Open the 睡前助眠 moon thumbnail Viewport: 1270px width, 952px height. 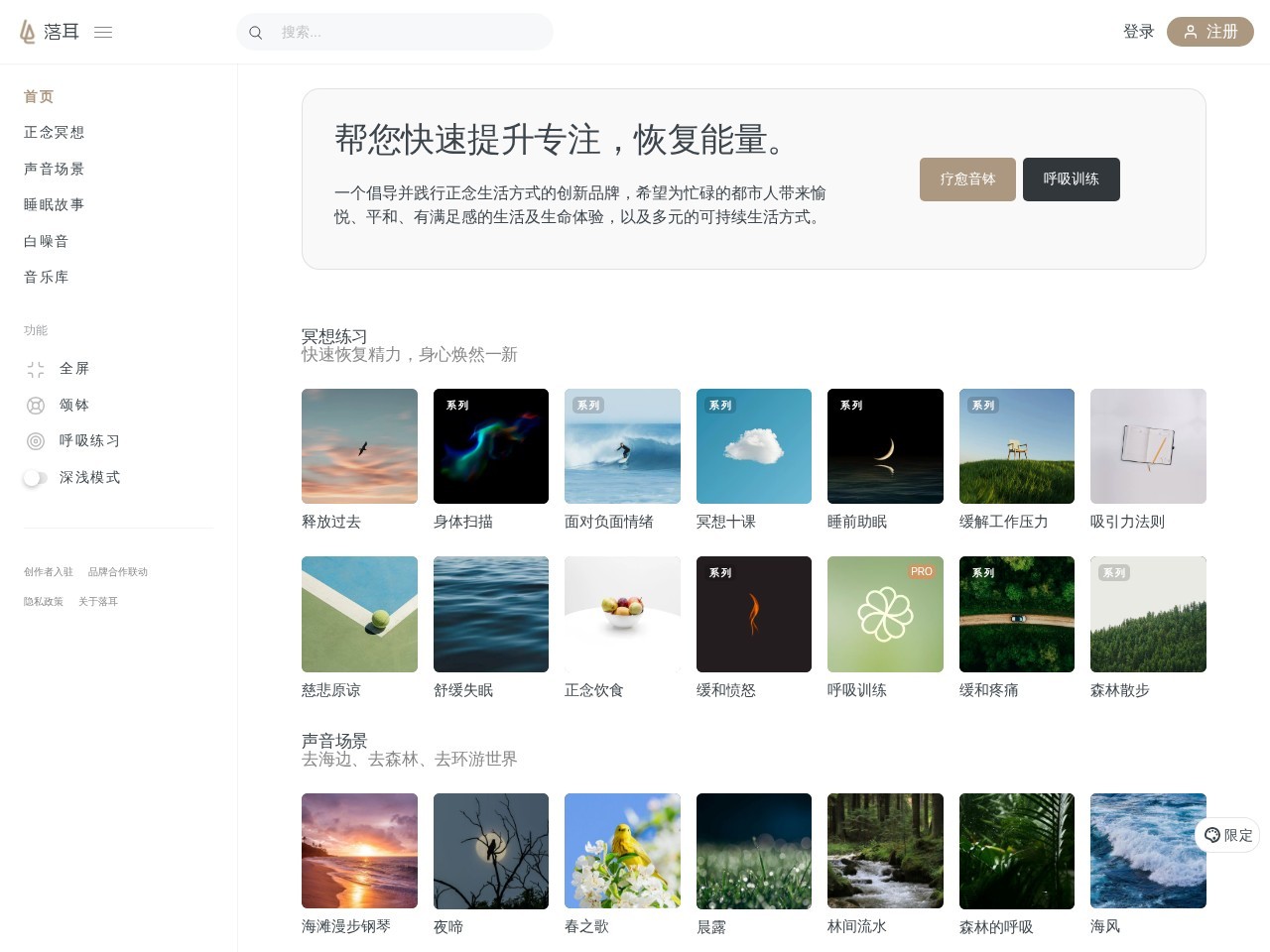pos(885,446)
